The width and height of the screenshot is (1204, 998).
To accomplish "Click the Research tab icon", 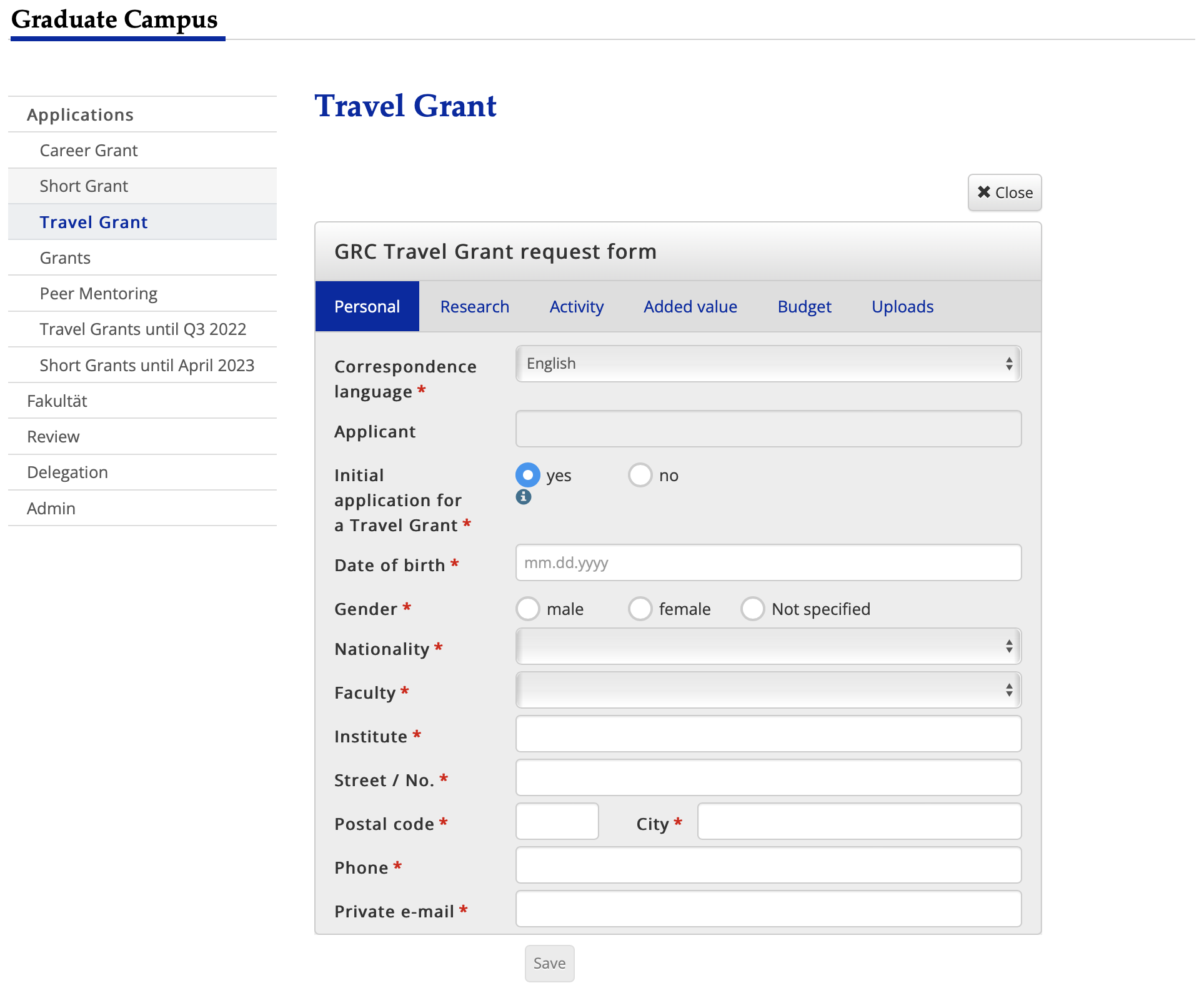I will click(474, 306).
